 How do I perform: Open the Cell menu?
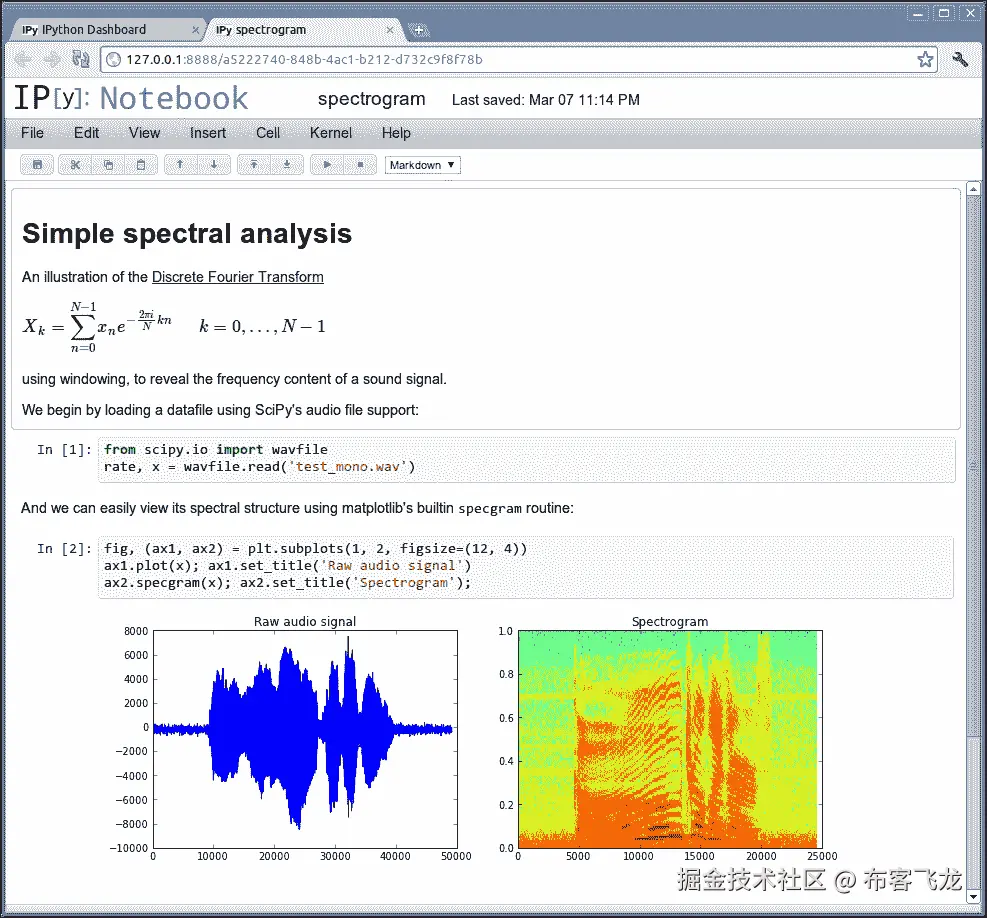click(x=267, y=133)
